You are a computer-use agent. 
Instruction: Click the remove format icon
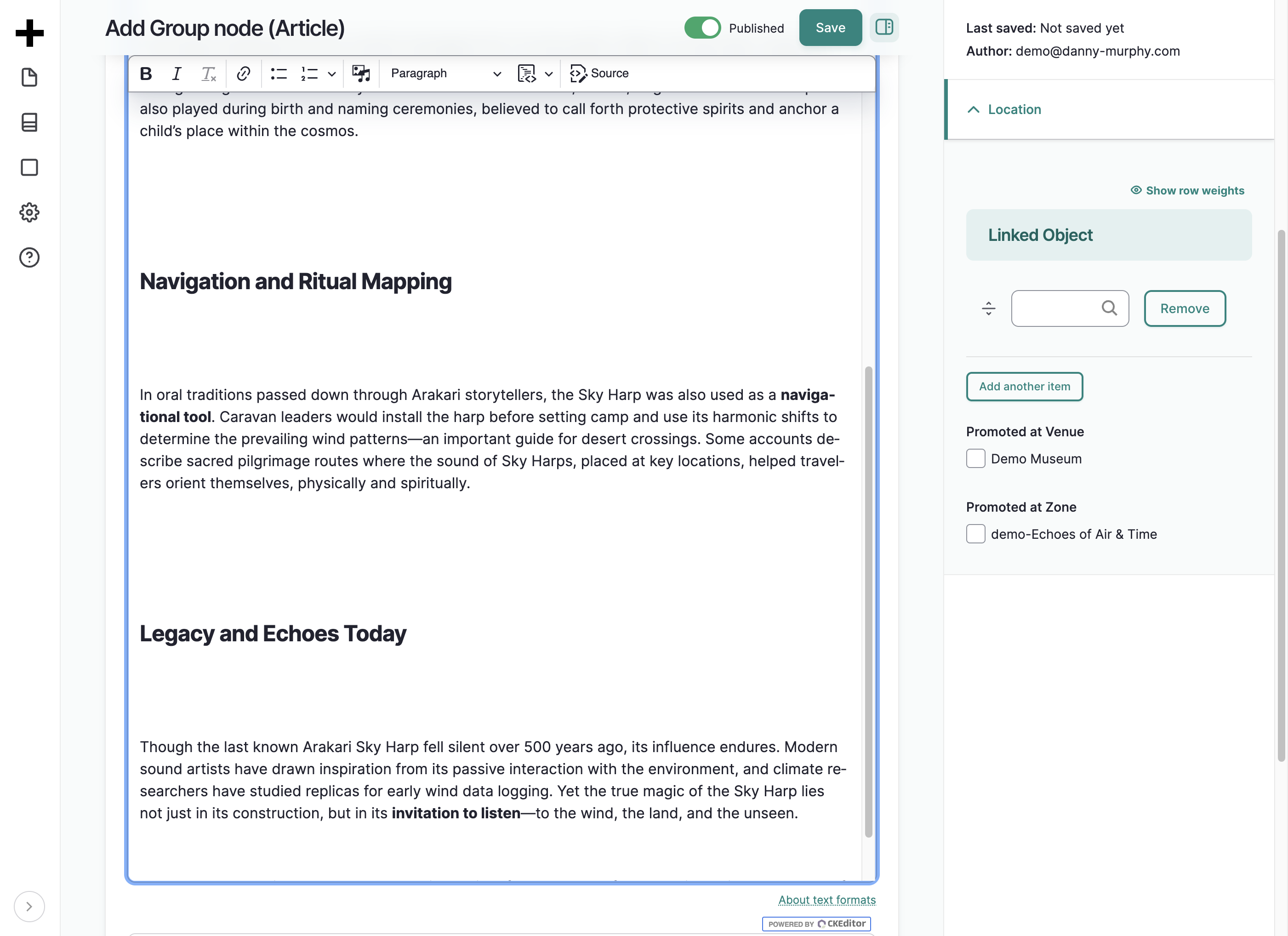[x=208, y=74]
